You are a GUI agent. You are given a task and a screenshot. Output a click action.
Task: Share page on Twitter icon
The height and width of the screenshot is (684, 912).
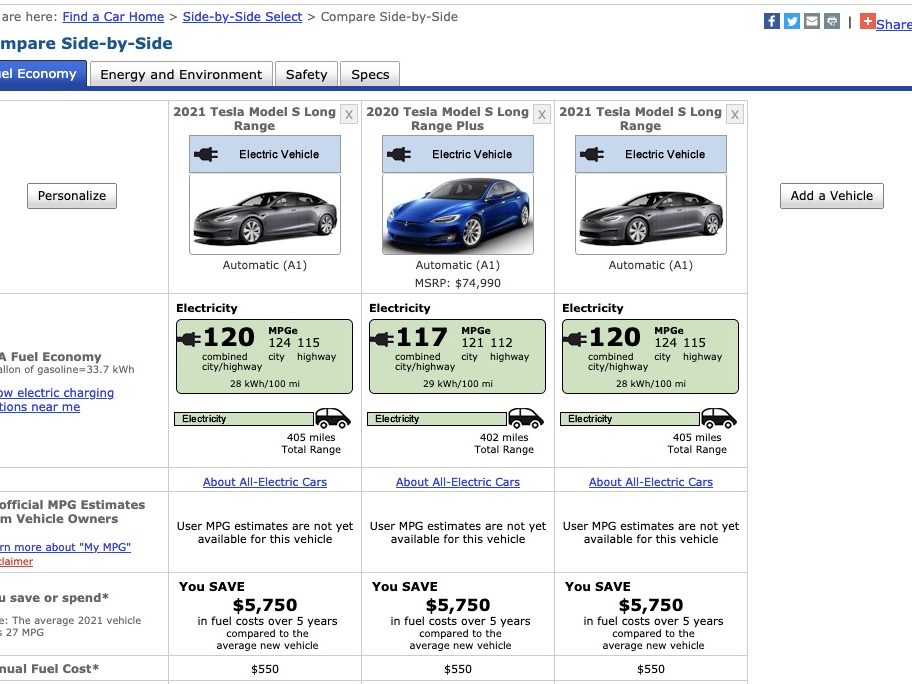point(792,22)
